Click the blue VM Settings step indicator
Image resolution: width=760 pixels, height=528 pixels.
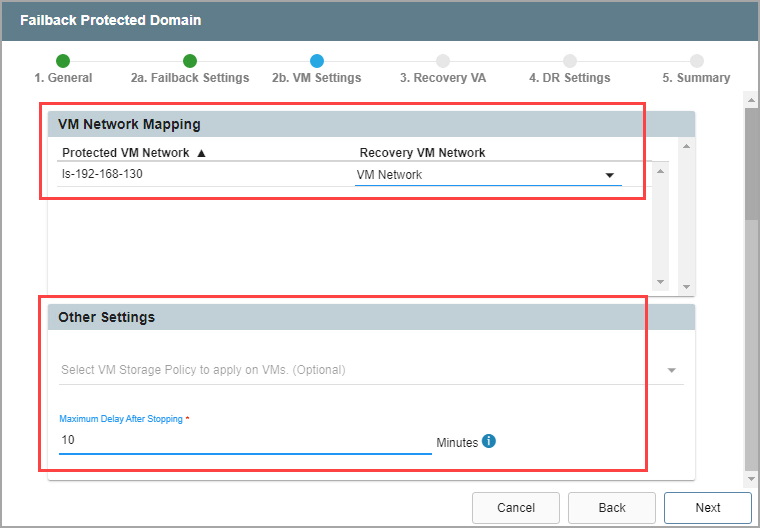[x=317, y=61]
